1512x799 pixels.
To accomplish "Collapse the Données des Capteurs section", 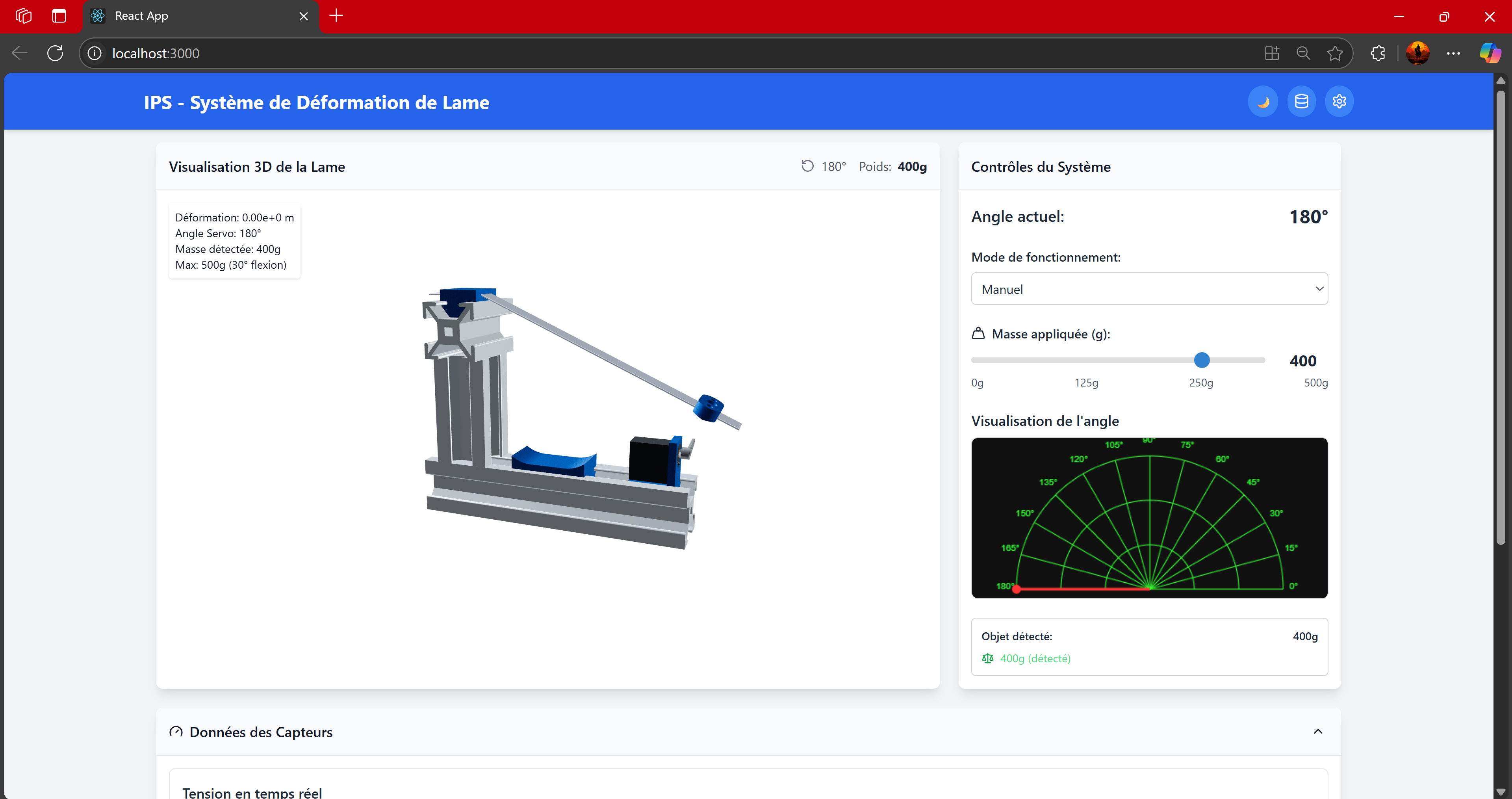I will point(1318,732).
